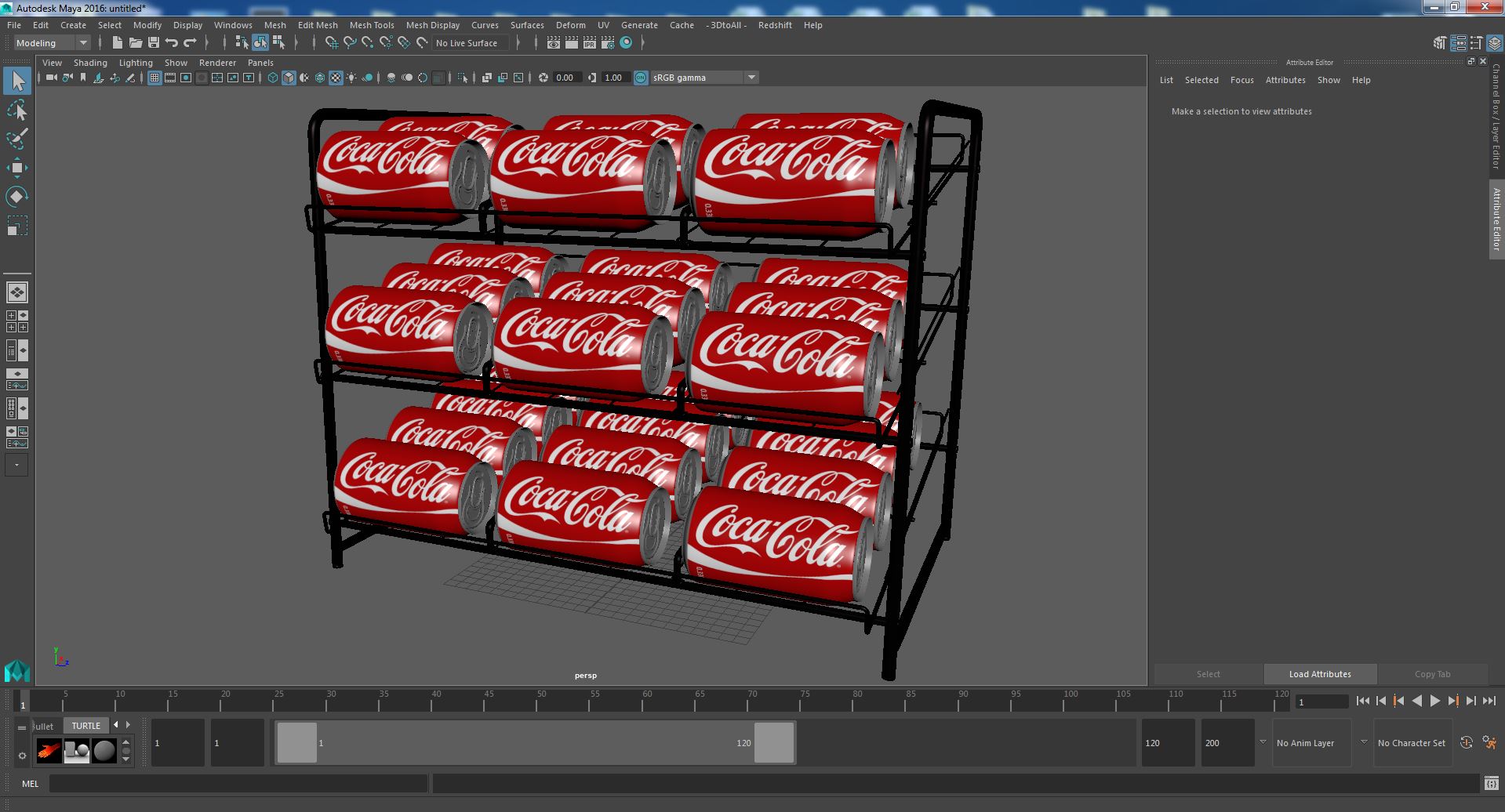Toggle the Modeling Toolkit panel icon

(1440, 43)
